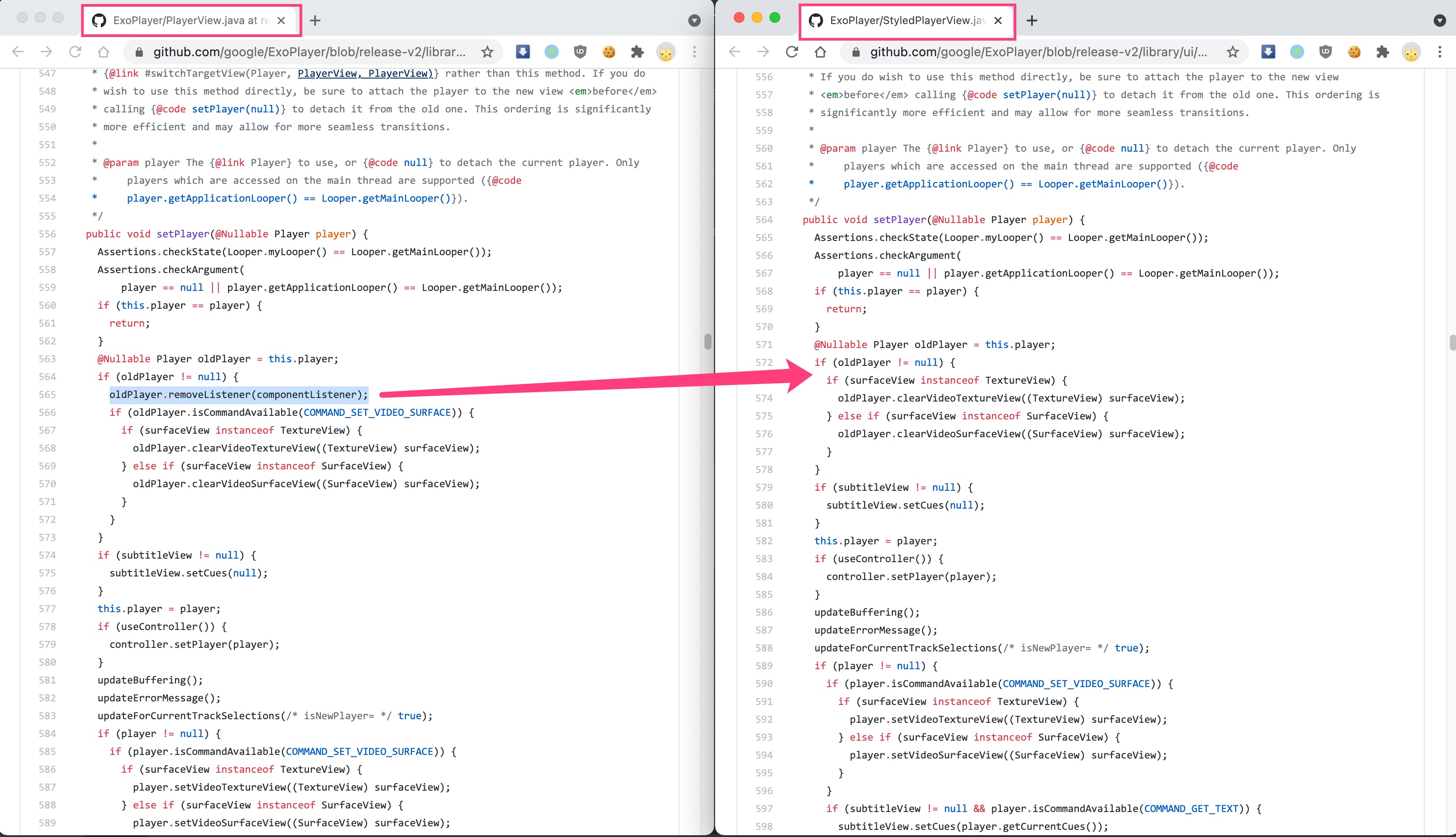Viewport: 1456px width, 837px height.
Task: Focus the github.com address bar in the right window
Action: click(1037, 52)
